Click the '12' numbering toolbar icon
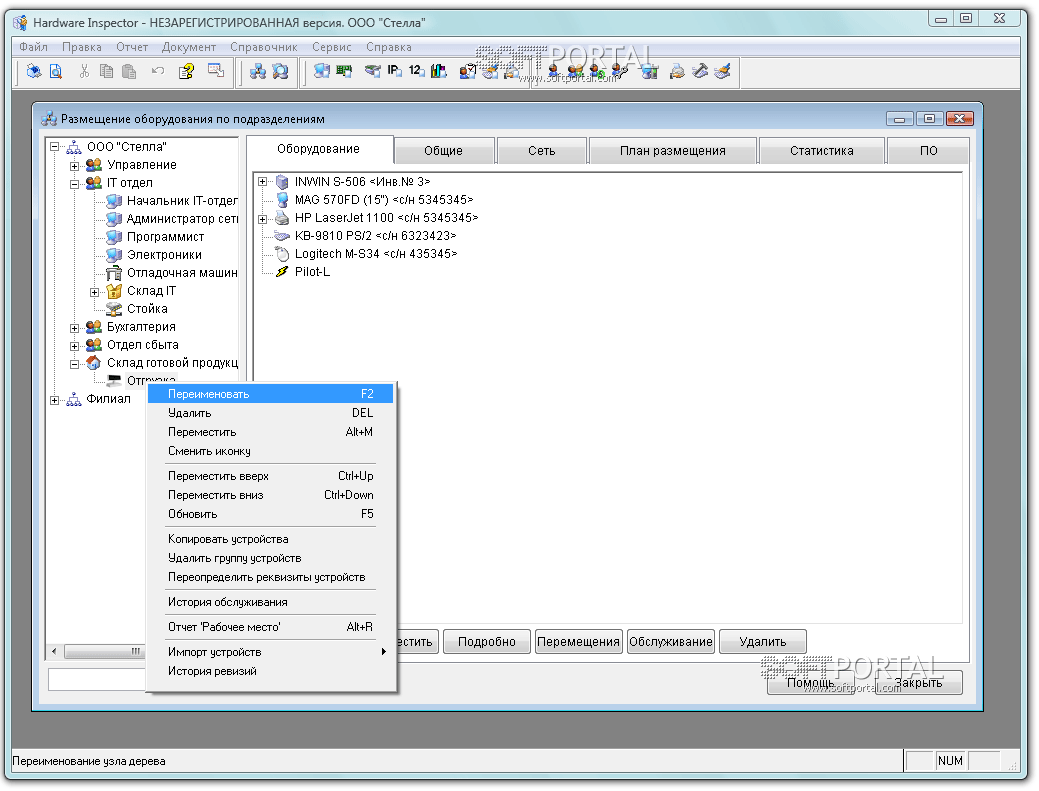Screen dimensions: 1039x791 tap(416, 71)
